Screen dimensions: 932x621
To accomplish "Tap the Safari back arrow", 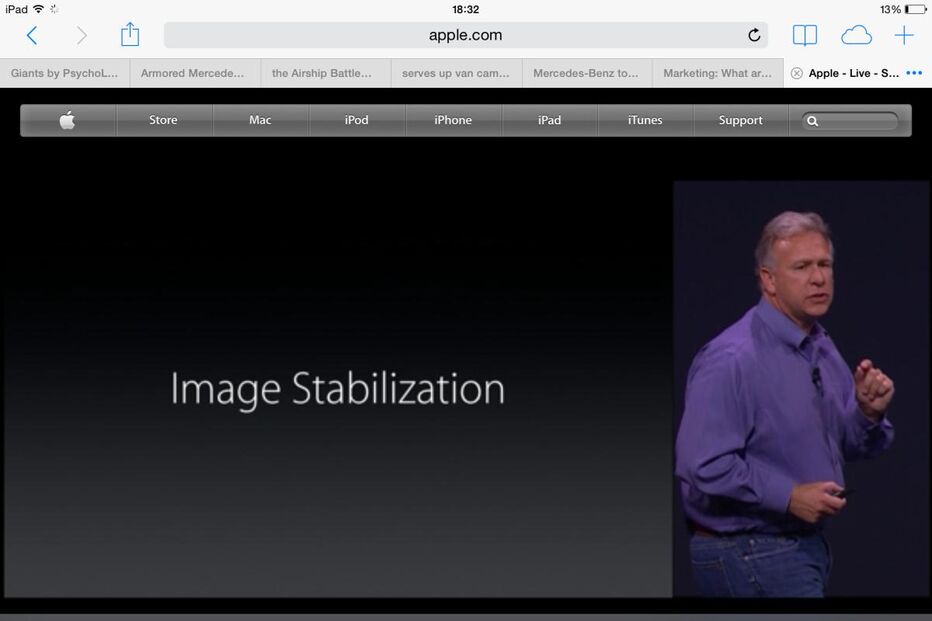I will 32,36.
